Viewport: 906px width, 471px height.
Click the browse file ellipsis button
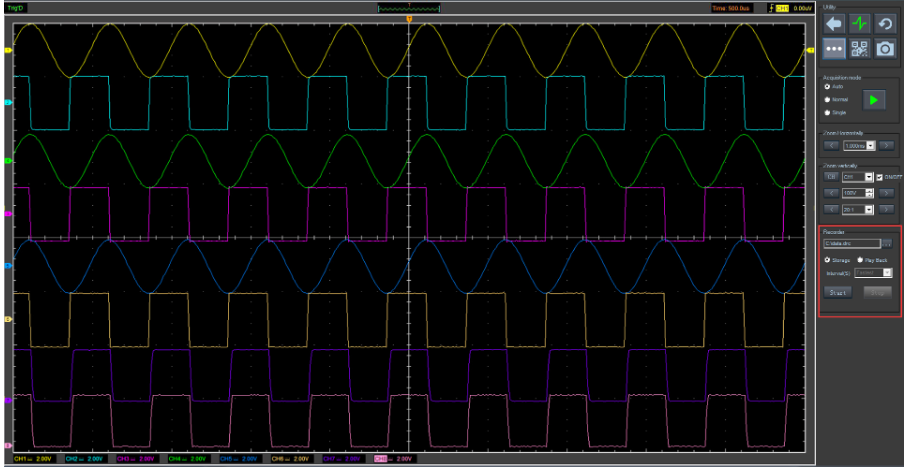point(887,243)
